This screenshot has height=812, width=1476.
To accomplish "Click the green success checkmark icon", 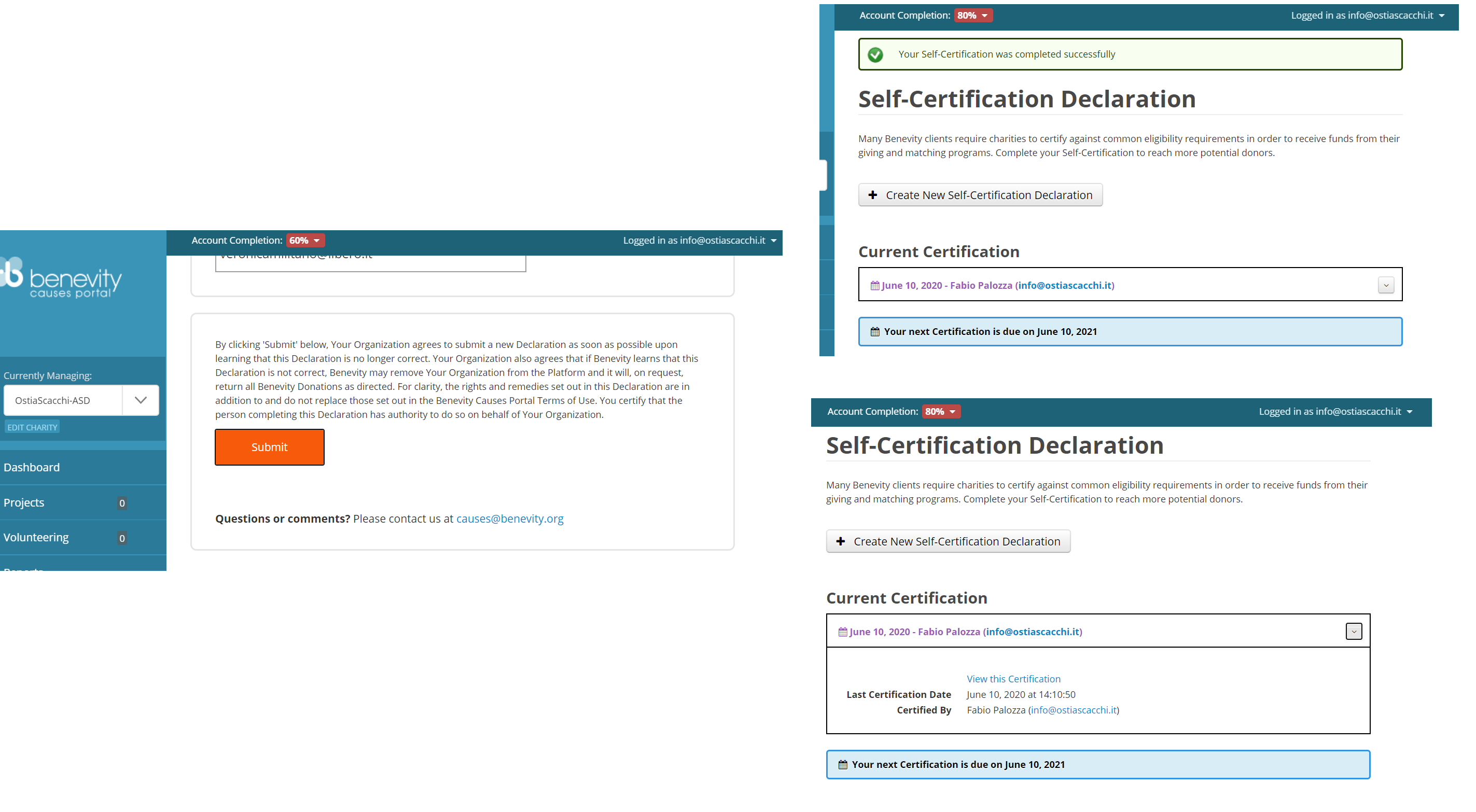I will pyautogui.click(x=875, y=54).
